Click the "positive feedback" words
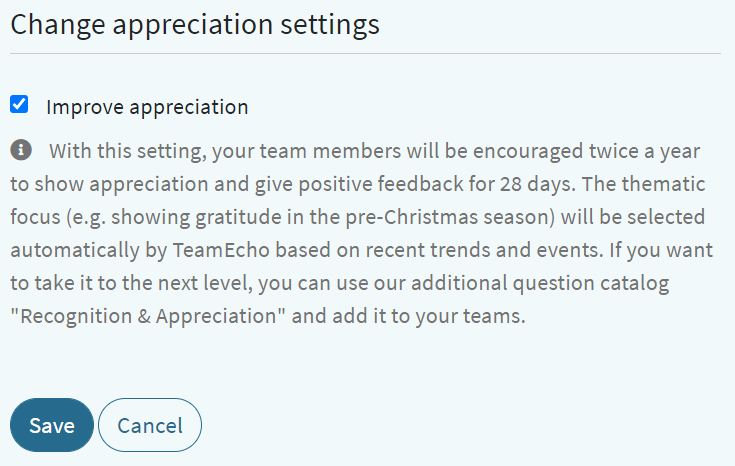 point(381,184)
